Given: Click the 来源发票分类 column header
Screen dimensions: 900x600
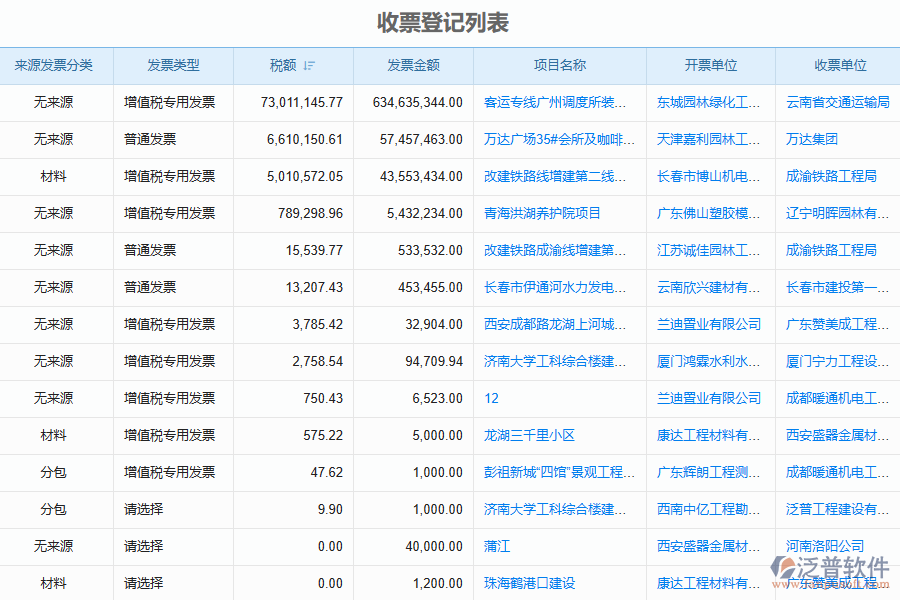Looking at the screenshot, I should coord(54,66).
